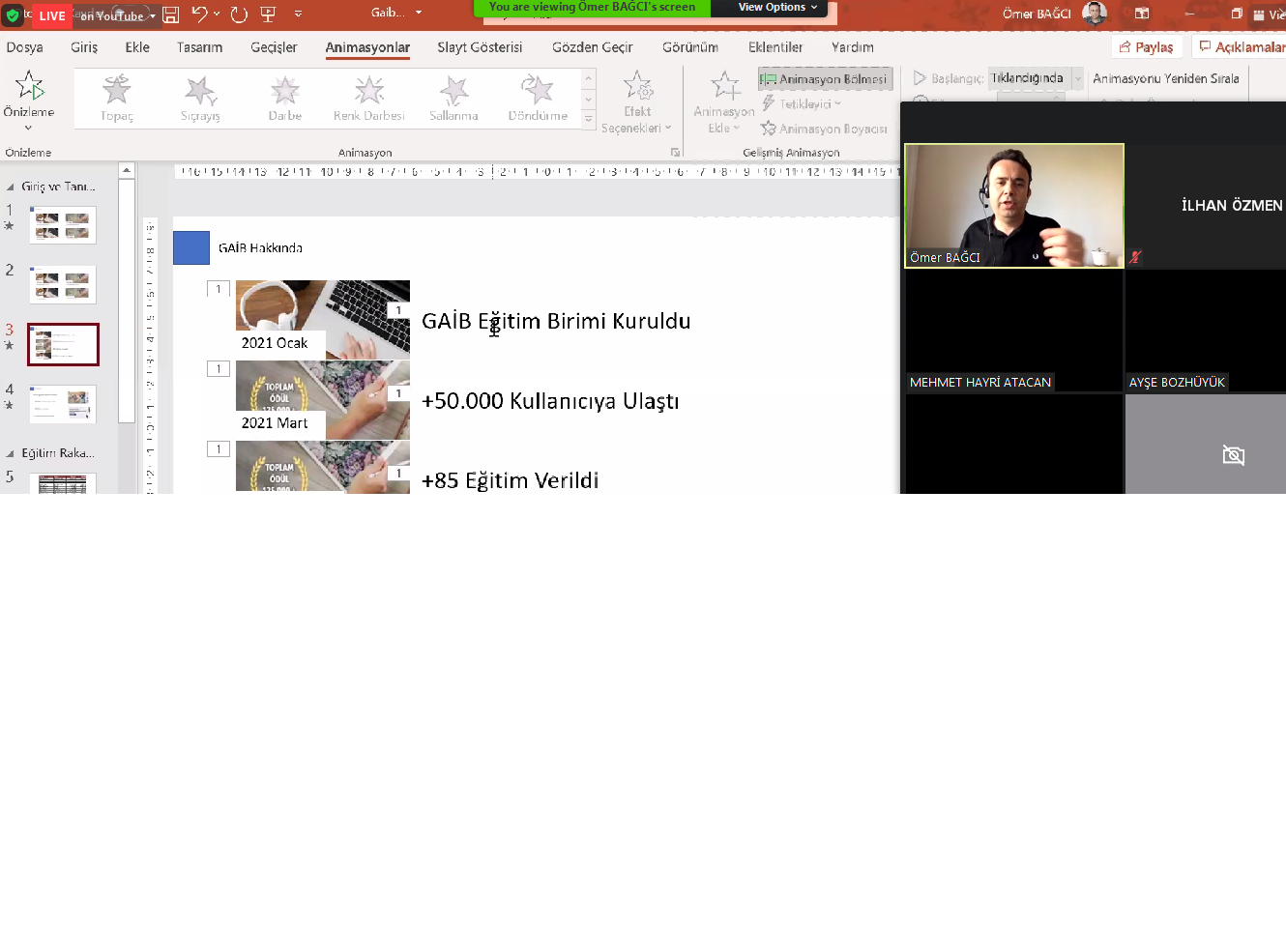Select the Animasyonlar tab
This screenshot has height=952, width=1286.
(367, 47)
